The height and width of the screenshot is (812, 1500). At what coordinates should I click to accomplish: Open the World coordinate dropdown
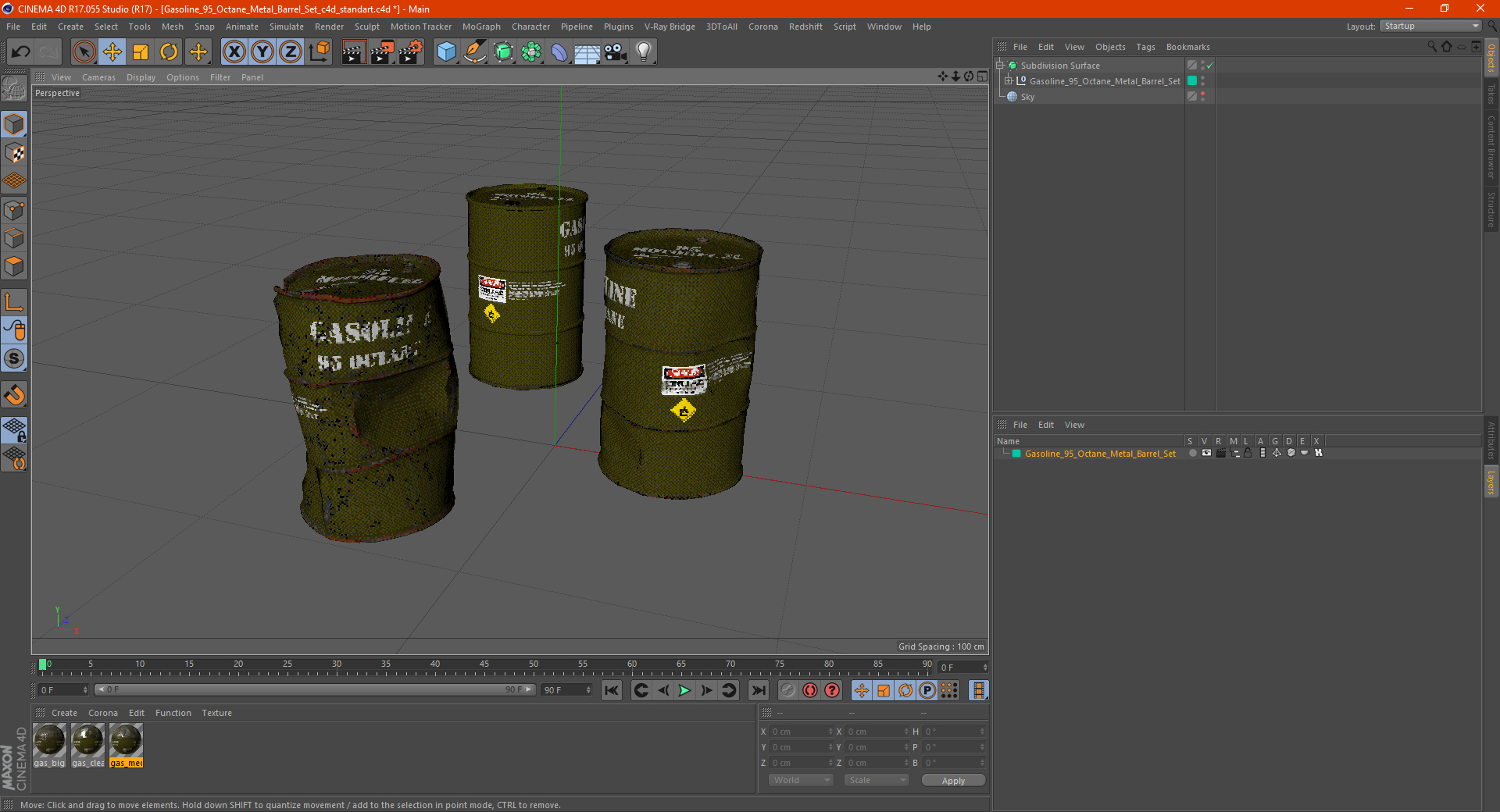click(801, 780)
